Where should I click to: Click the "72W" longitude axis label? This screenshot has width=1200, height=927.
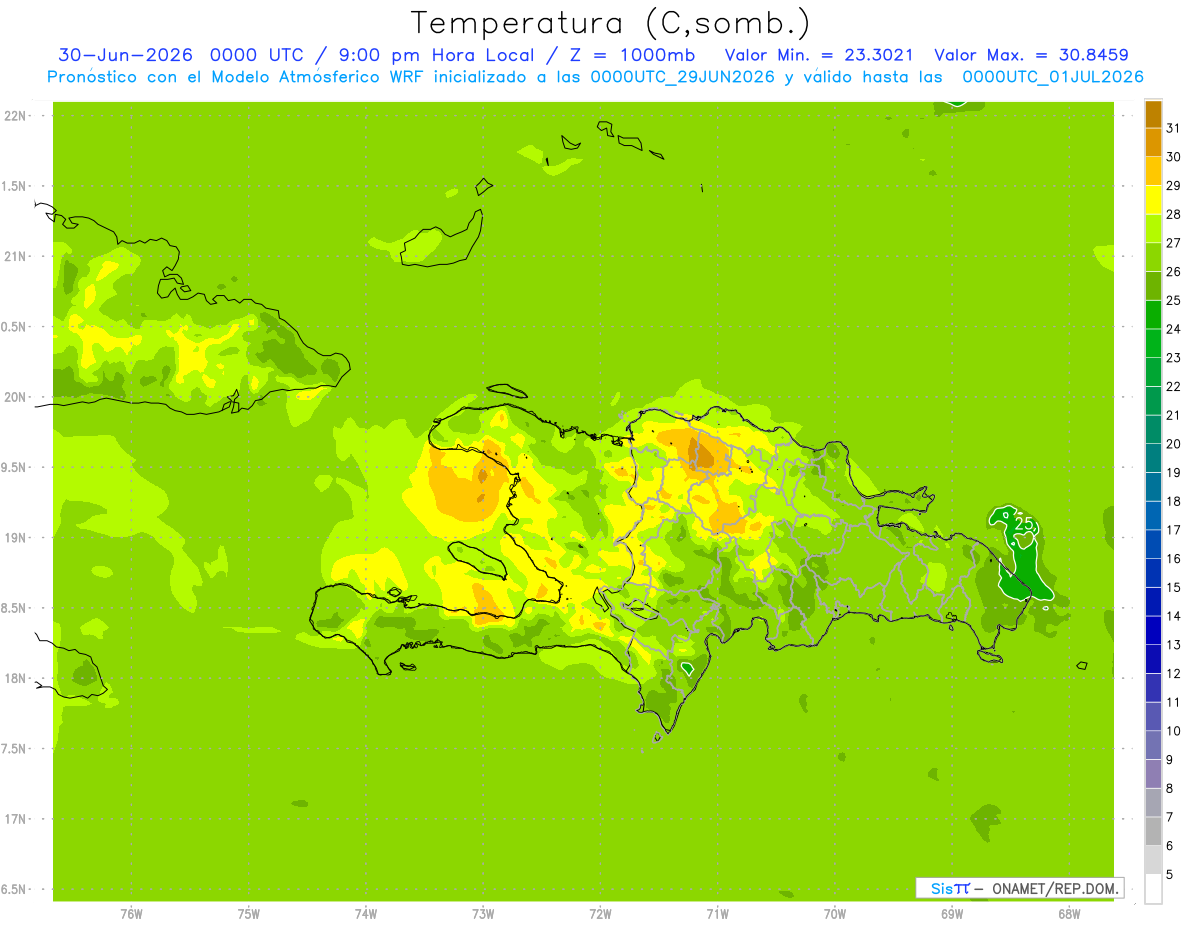click(x=600, y=914)
